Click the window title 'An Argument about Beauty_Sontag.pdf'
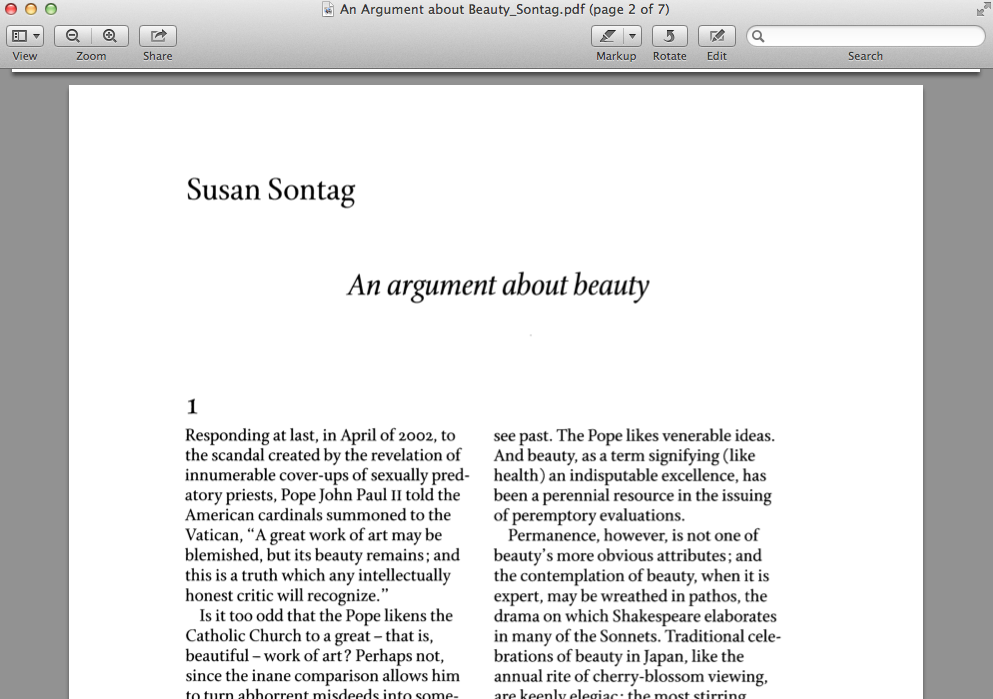Viewport: 993px width, 699px height. tap(462, 9)
